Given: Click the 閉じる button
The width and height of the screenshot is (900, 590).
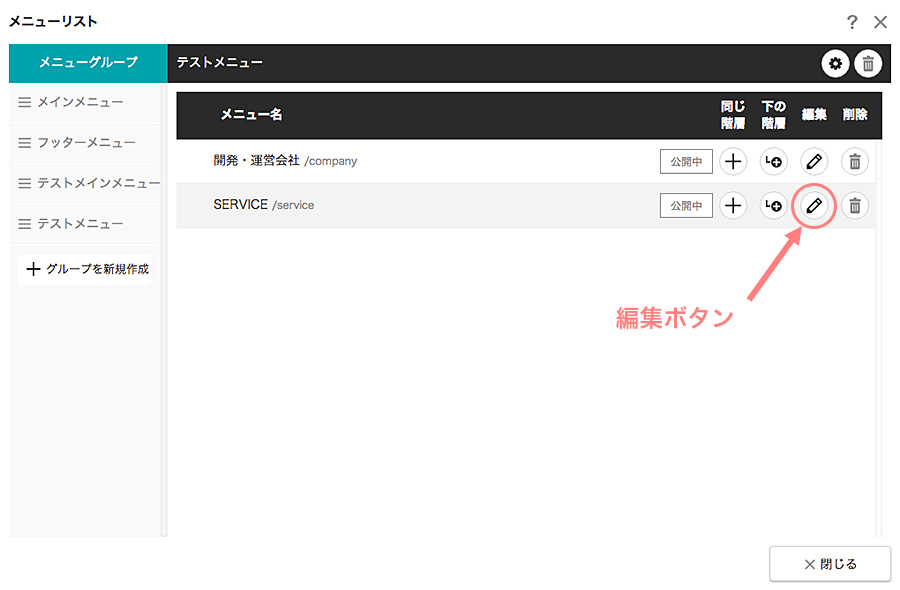Looking at the screenshot, I should (x=830, y=564).
